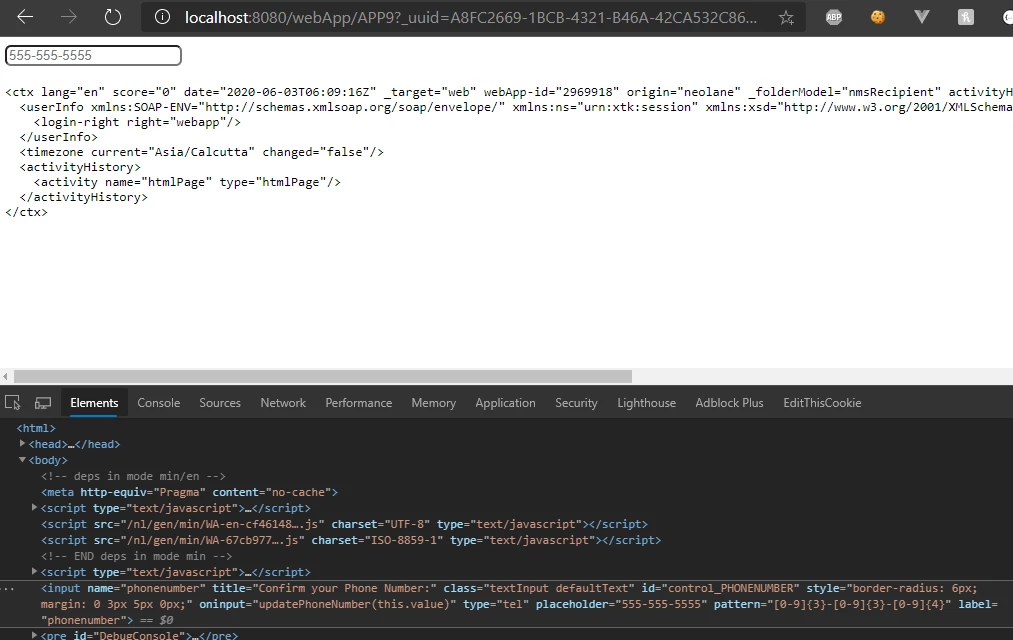This screenshot has width=1013, height=640.
Task: Expand the first script type text/javascript node
Action: click(x=34, y=508)
